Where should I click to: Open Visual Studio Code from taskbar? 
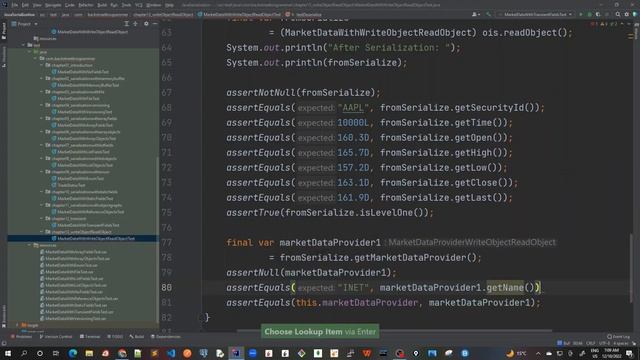pyautogui.click(x=171, y=353)
